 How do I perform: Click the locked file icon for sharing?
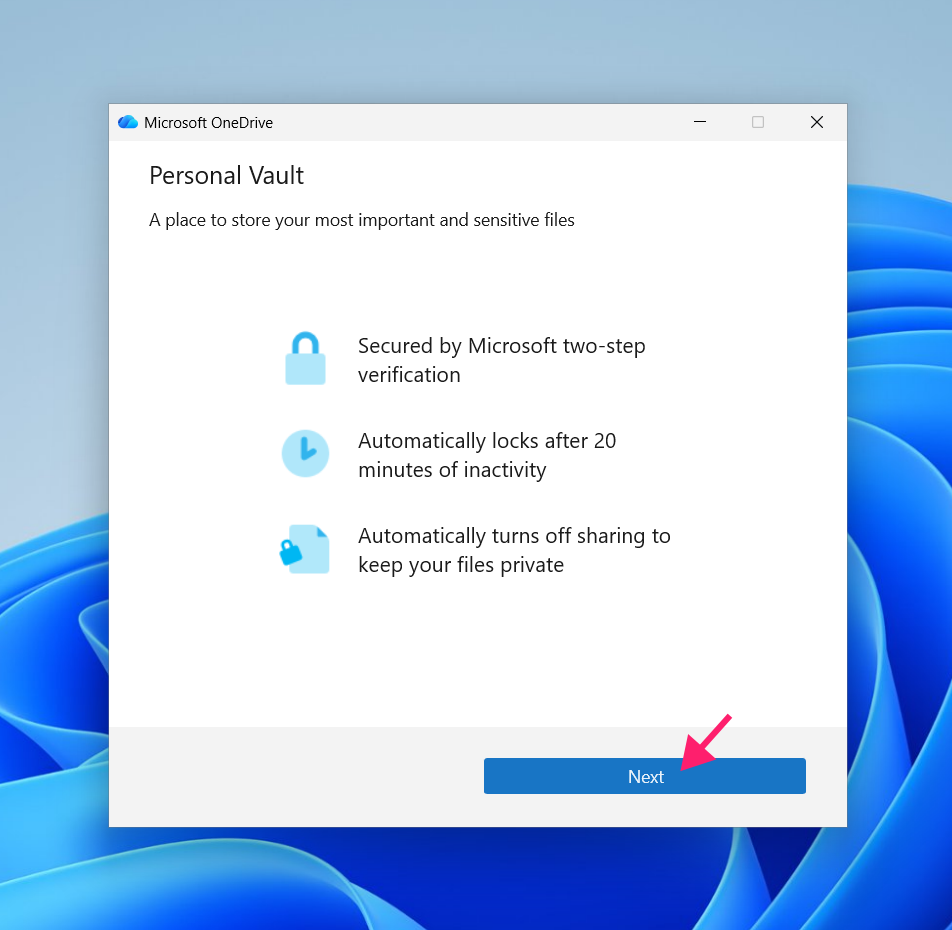304,549
